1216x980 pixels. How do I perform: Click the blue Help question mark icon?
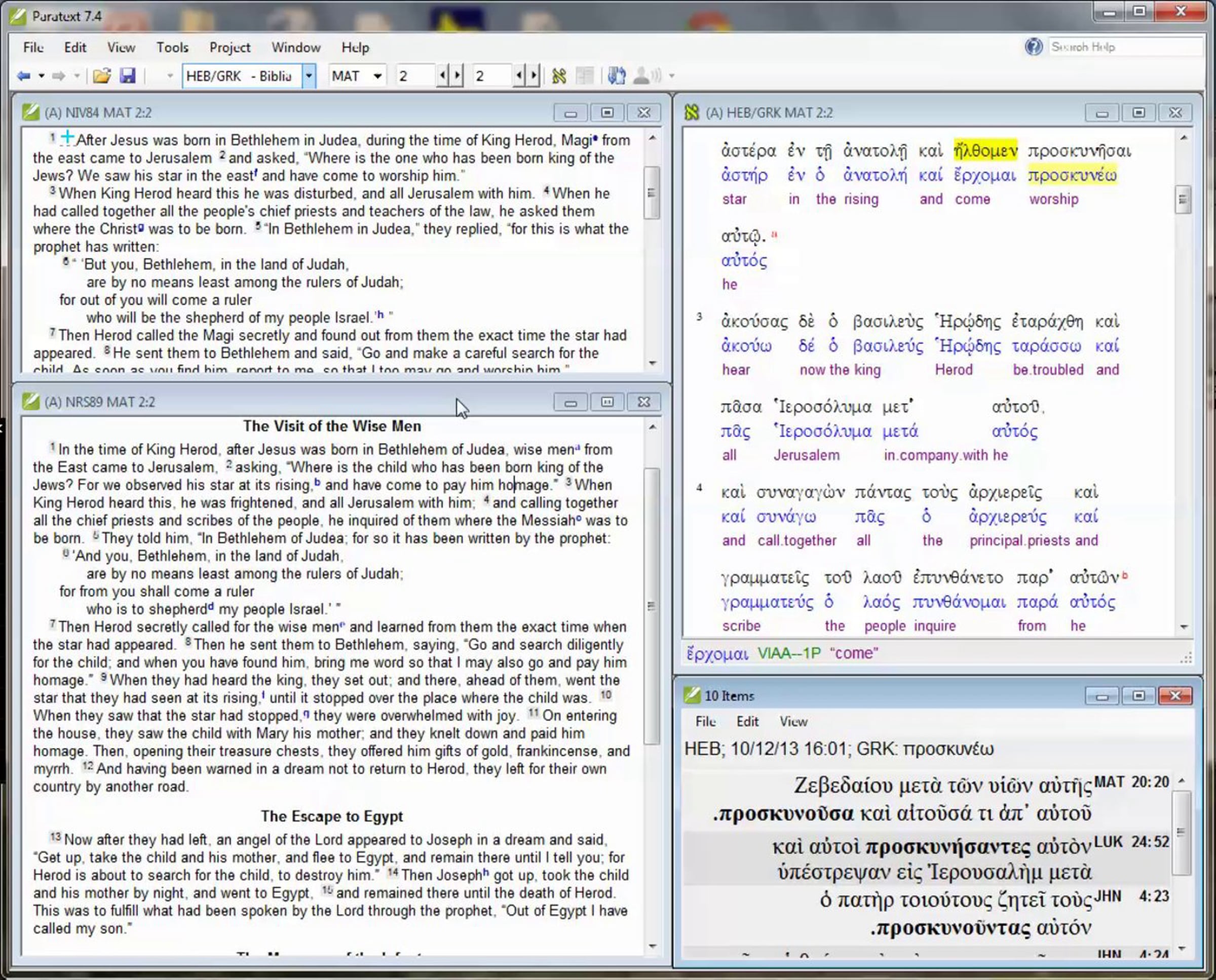(1033, 47)
